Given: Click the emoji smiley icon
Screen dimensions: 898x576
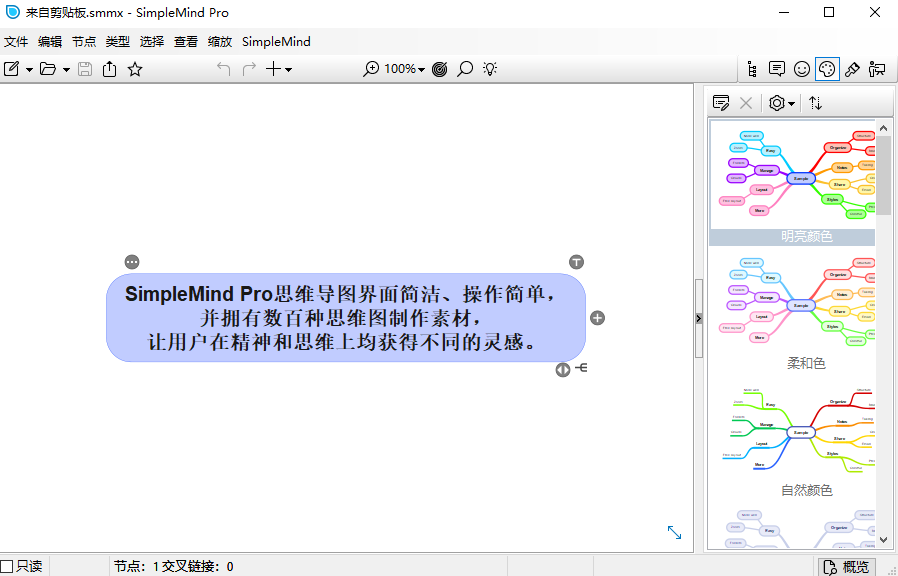Looking at the screenshot, I should click(x=802, y=68).
